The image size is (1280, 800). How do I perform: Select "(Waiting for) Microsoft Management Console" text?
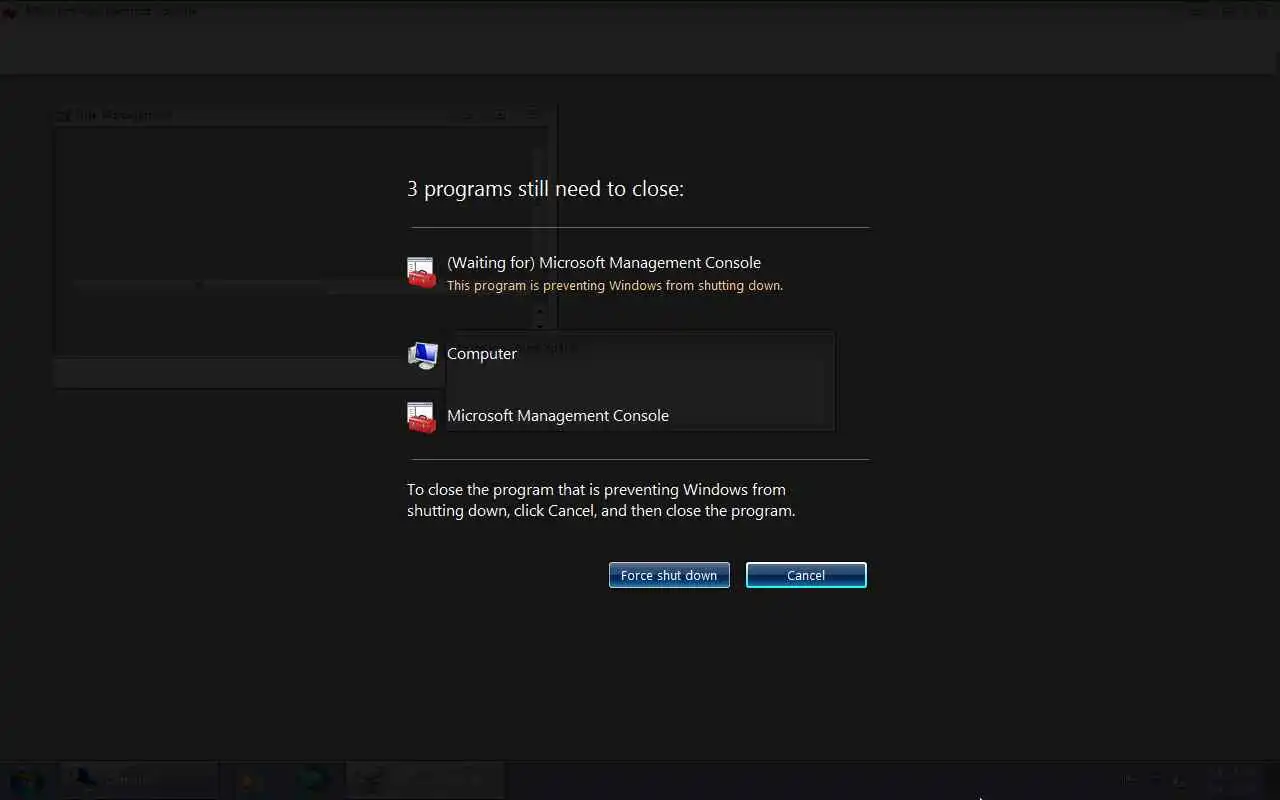tap(604, 263)
